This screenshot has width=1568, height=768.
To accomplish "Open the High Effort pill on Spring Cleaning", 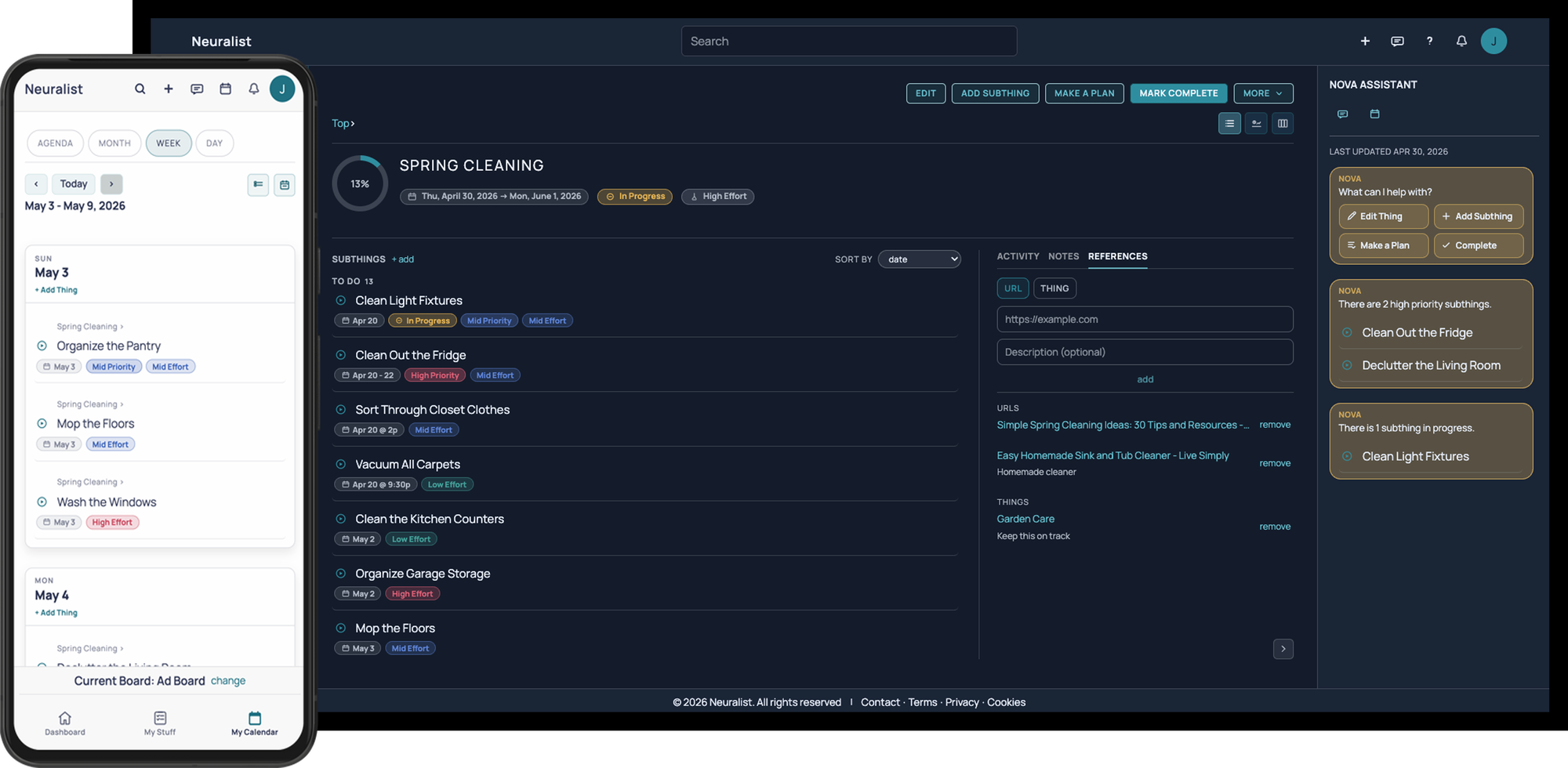I will (717, 197).
